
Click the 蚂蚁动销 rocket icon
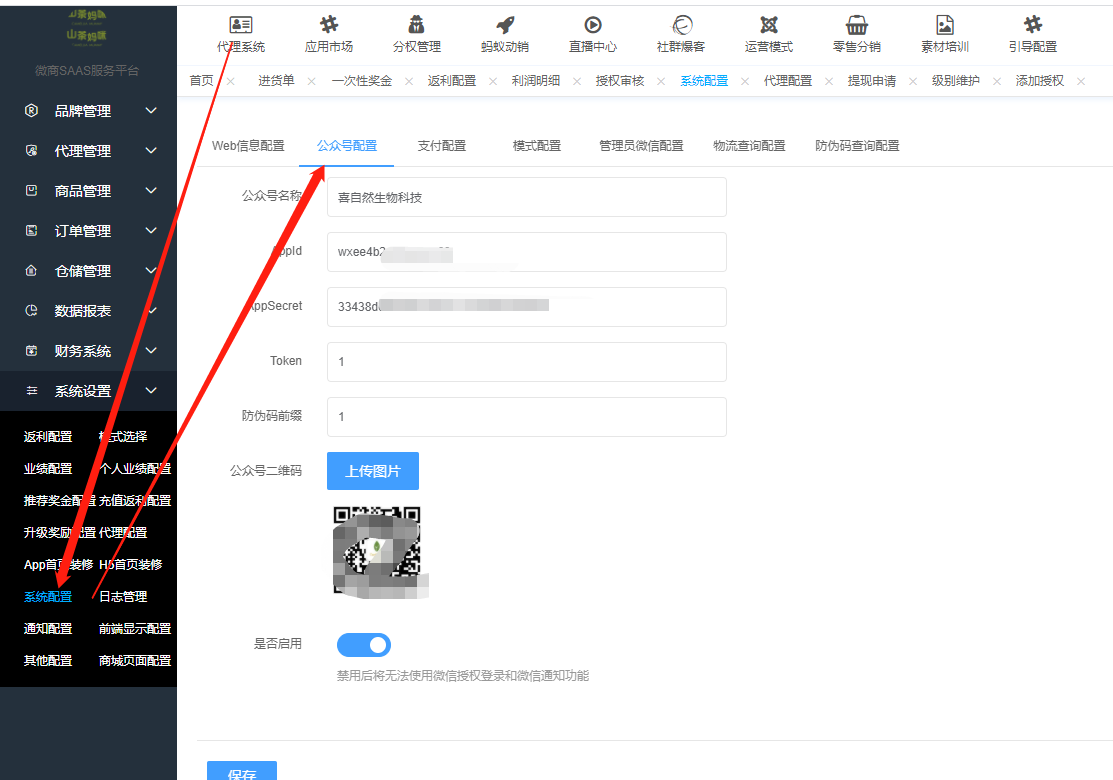click(505, 26)
